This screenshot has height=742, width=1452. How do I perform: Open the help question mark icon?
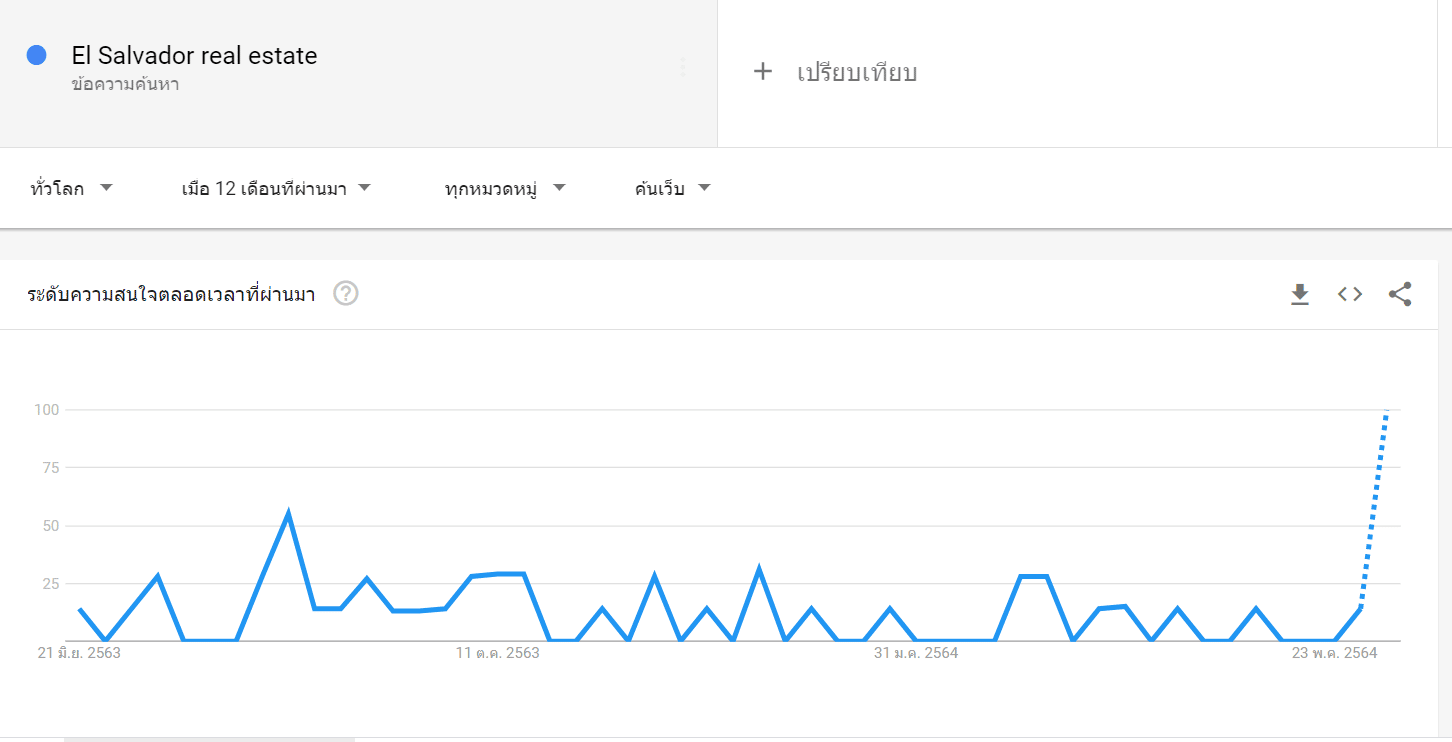[x=346, y=294]
